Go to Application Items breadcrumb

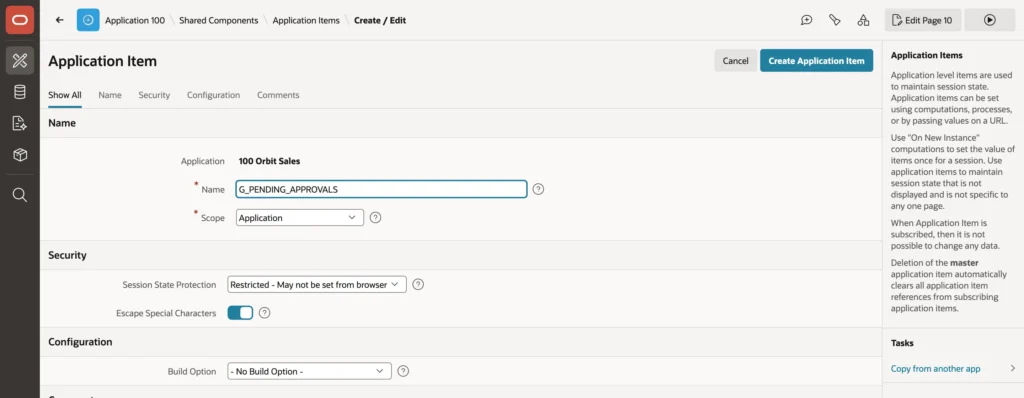[306, 20]
